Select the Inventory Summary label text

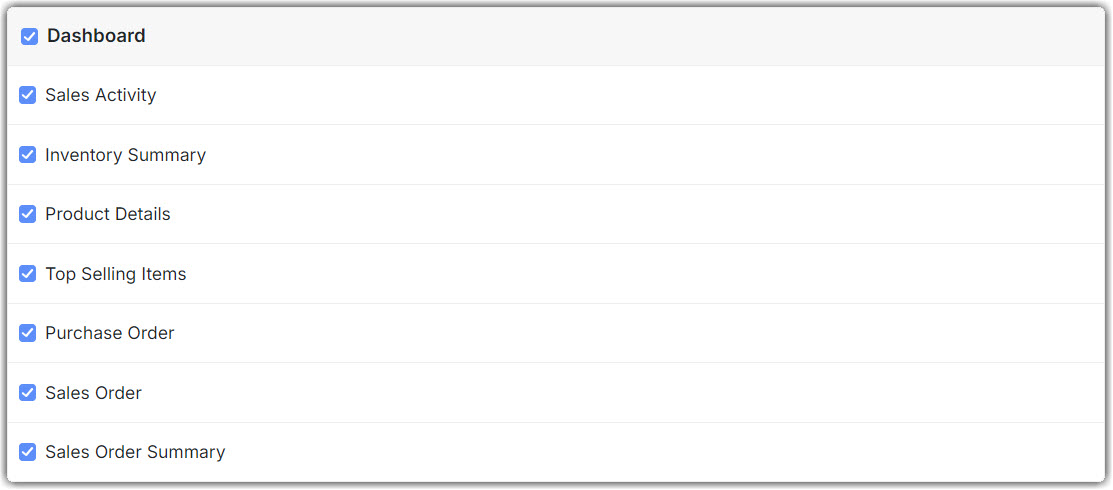point(125,155)
